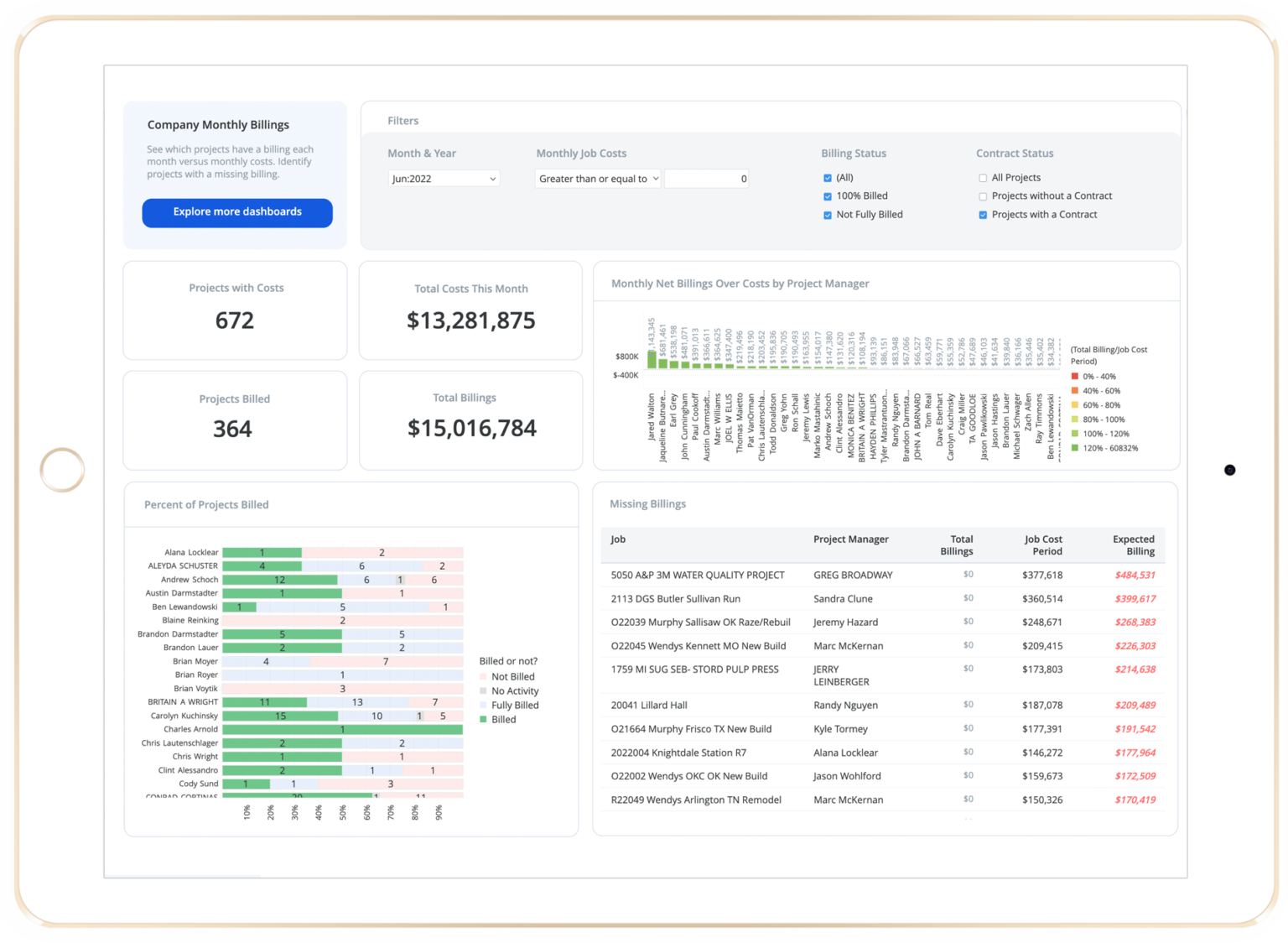Enable the (All) billing status checkbox
The width and height of the screenshot is (1288, 943).
(827, 177)
